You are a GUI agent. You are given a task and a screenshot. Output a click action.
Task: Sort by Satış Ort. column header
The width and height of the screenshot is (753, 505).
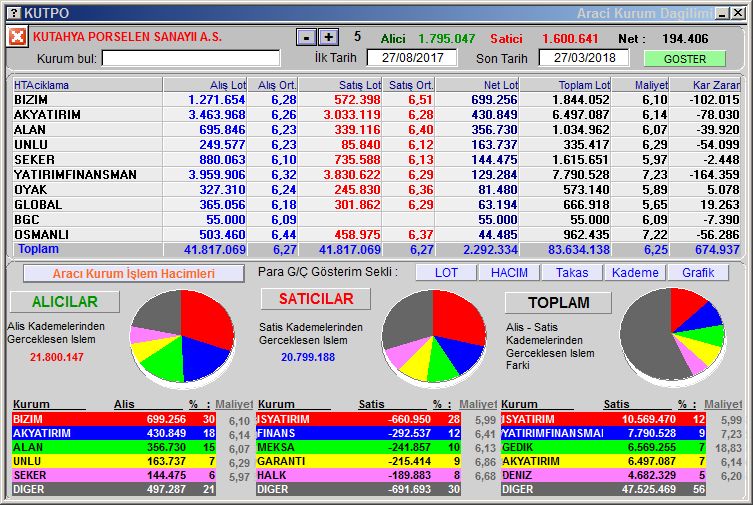[409, 85]
